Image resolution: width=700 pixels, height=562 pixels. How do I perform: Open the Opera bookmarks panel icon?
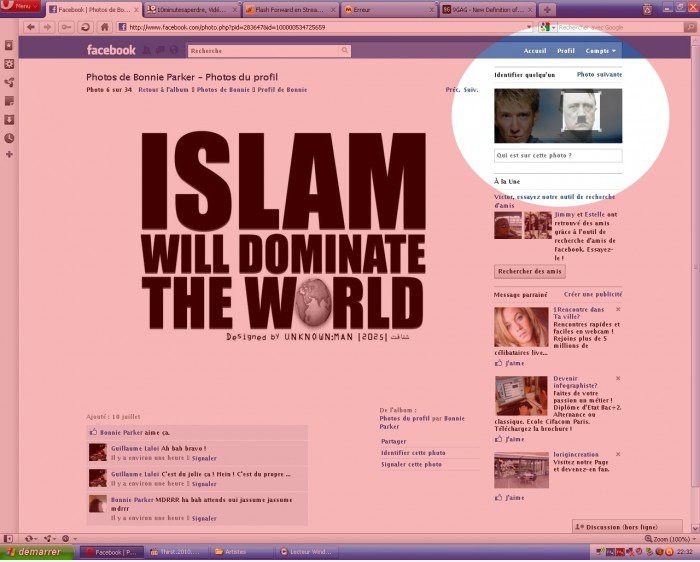(9, 45)
